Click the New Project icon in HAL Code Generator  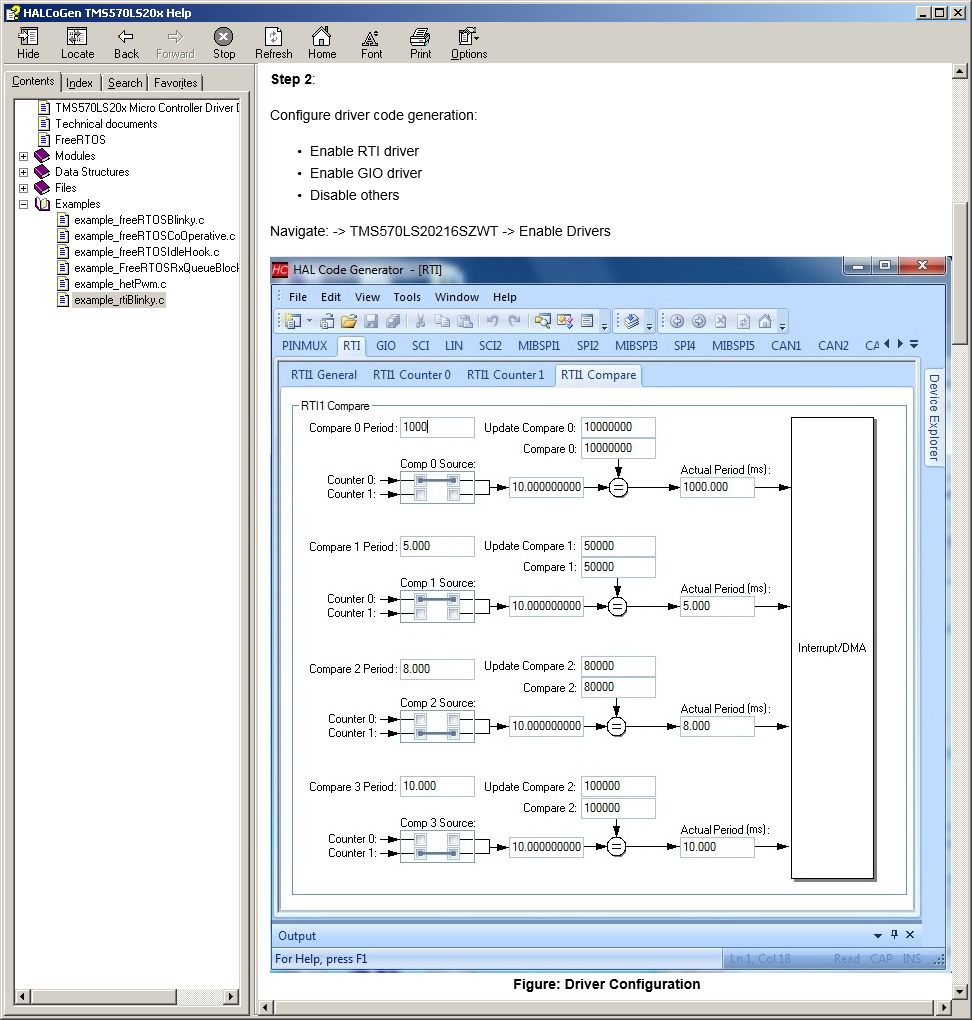[293, 321]
